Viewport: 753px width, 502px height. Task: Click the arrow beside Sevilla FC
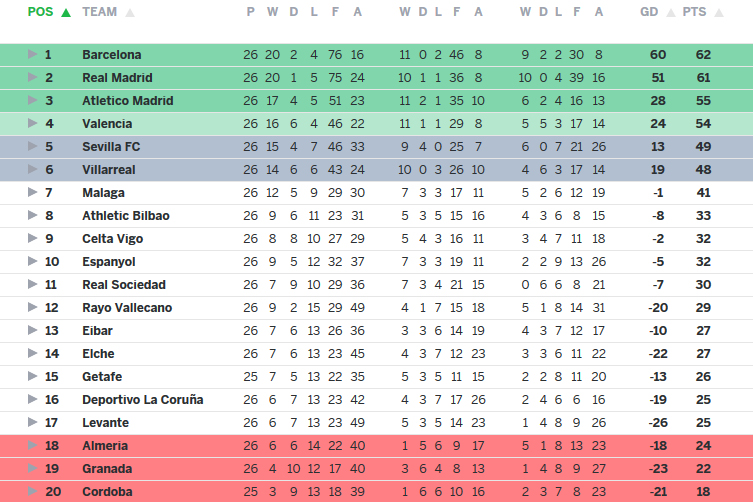click(32, 147)
